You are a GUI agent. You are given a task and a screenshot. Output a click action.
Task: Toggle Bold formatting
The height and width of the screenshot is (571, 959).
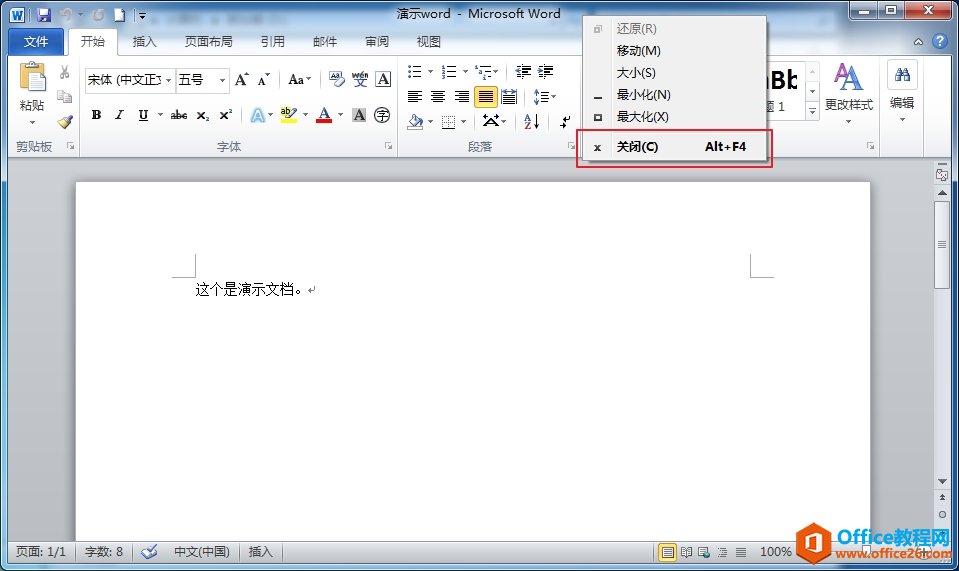click(96, 115)
